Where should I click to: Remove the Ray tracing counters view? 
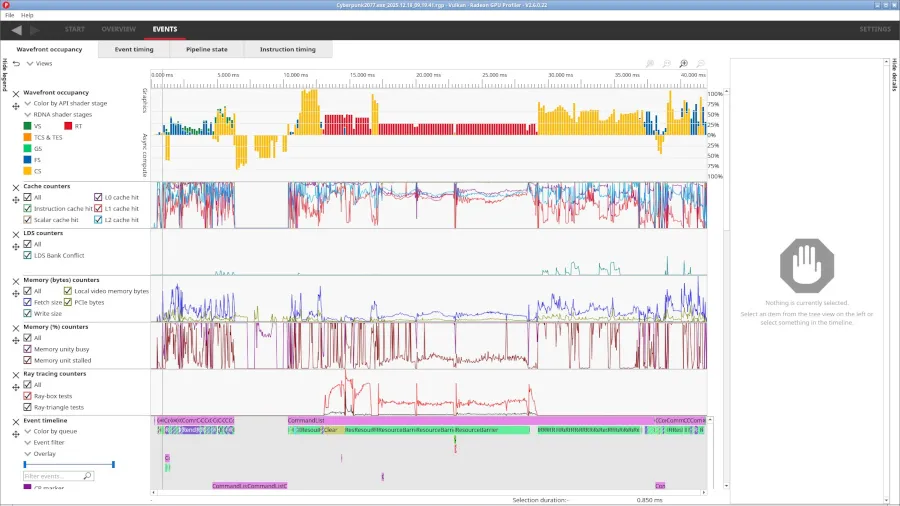coord(15,373)
